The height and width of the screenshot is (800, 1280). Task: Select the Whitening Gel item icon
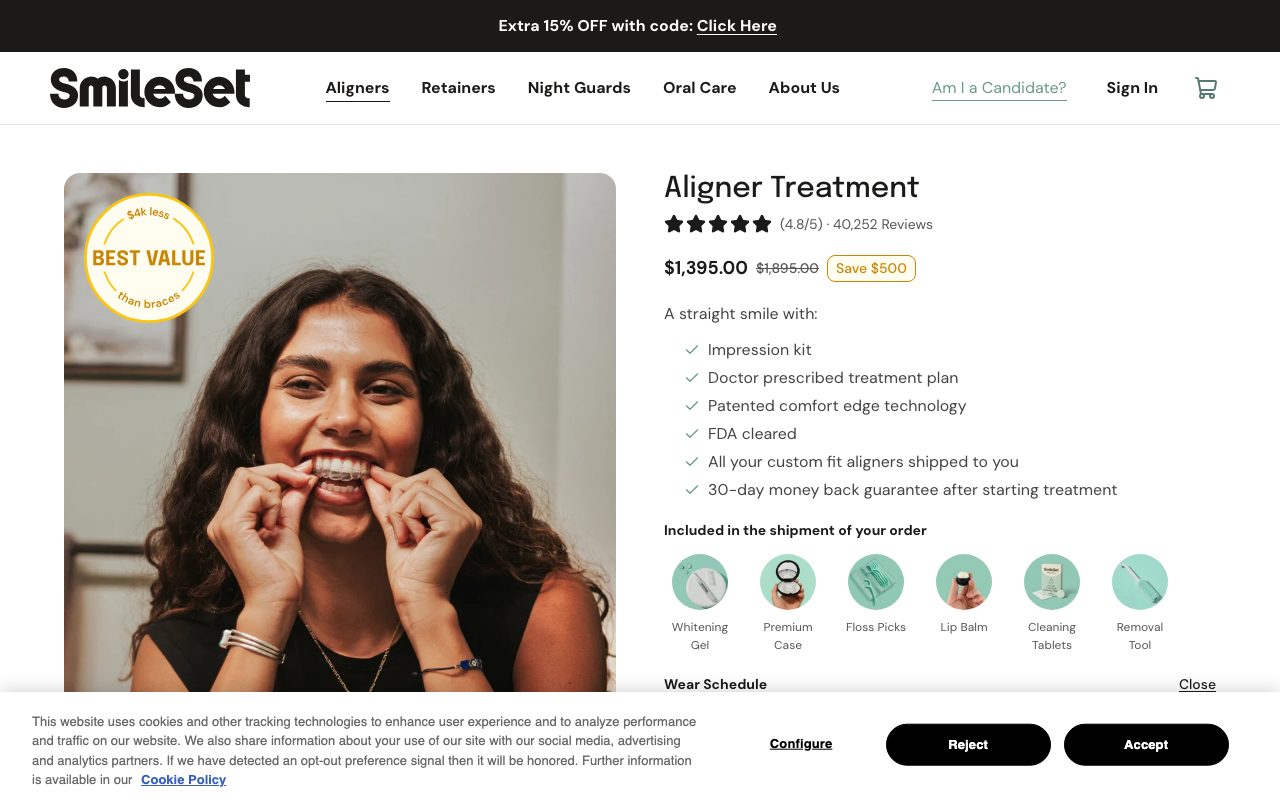700,582
